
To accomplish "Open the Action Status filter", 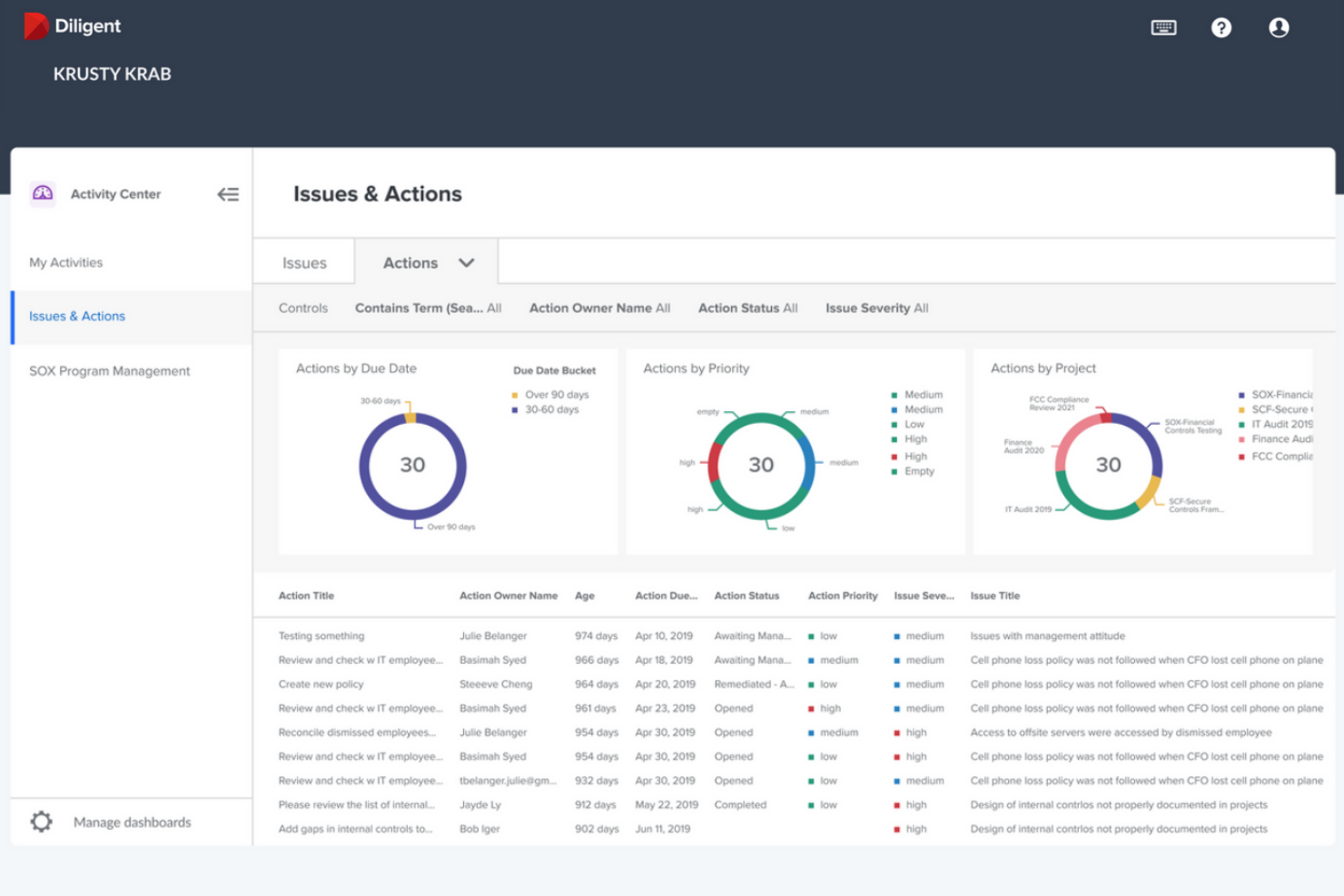I will point(747,308).
